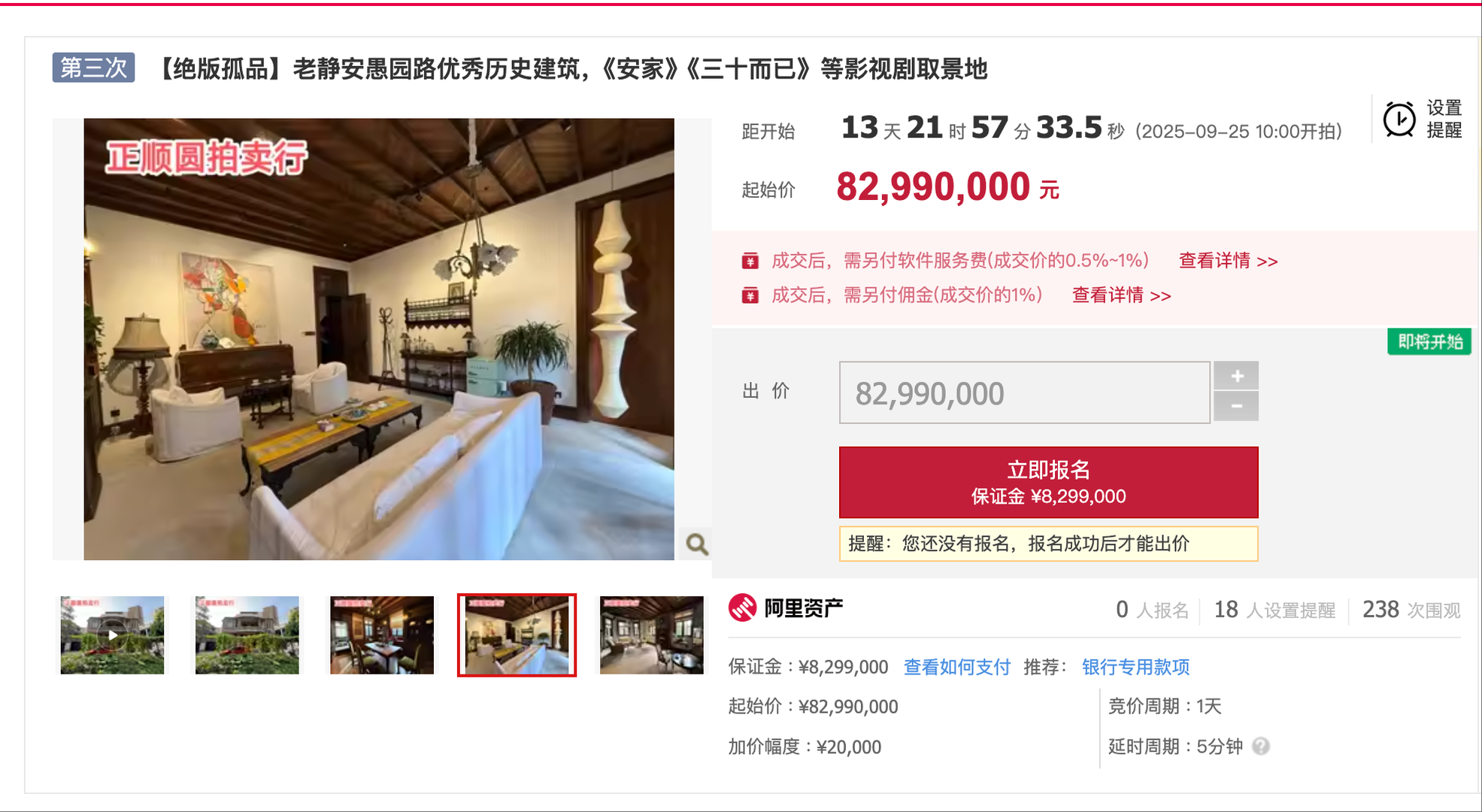Play the video on the first thumbnail

112,635
